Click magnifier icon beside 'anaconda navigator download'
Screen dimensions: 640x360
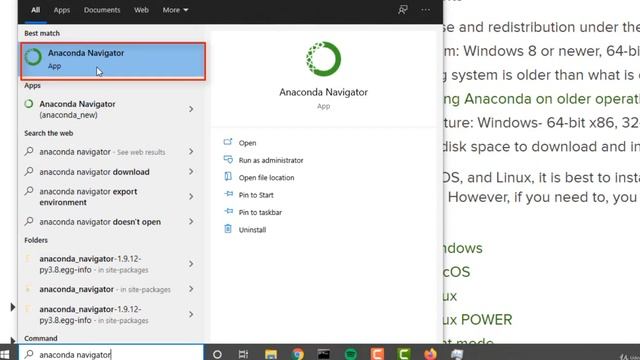[x=29, y=171]
